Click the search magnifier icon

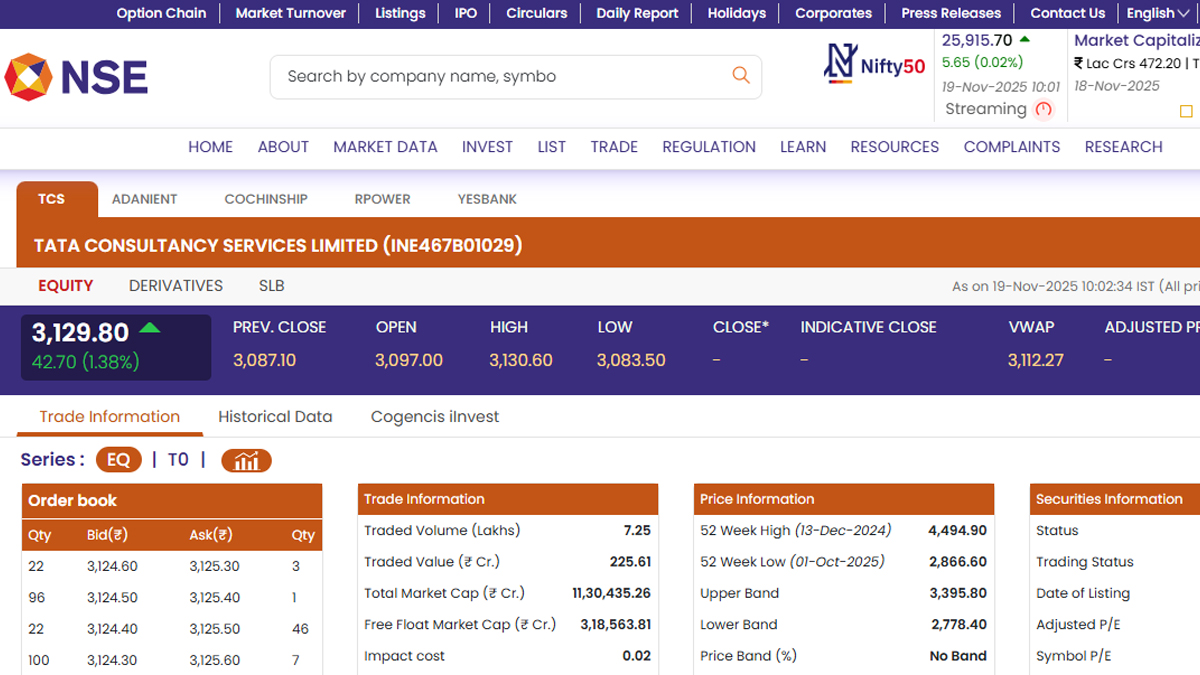pyautogui.click(x=740, y=75)
